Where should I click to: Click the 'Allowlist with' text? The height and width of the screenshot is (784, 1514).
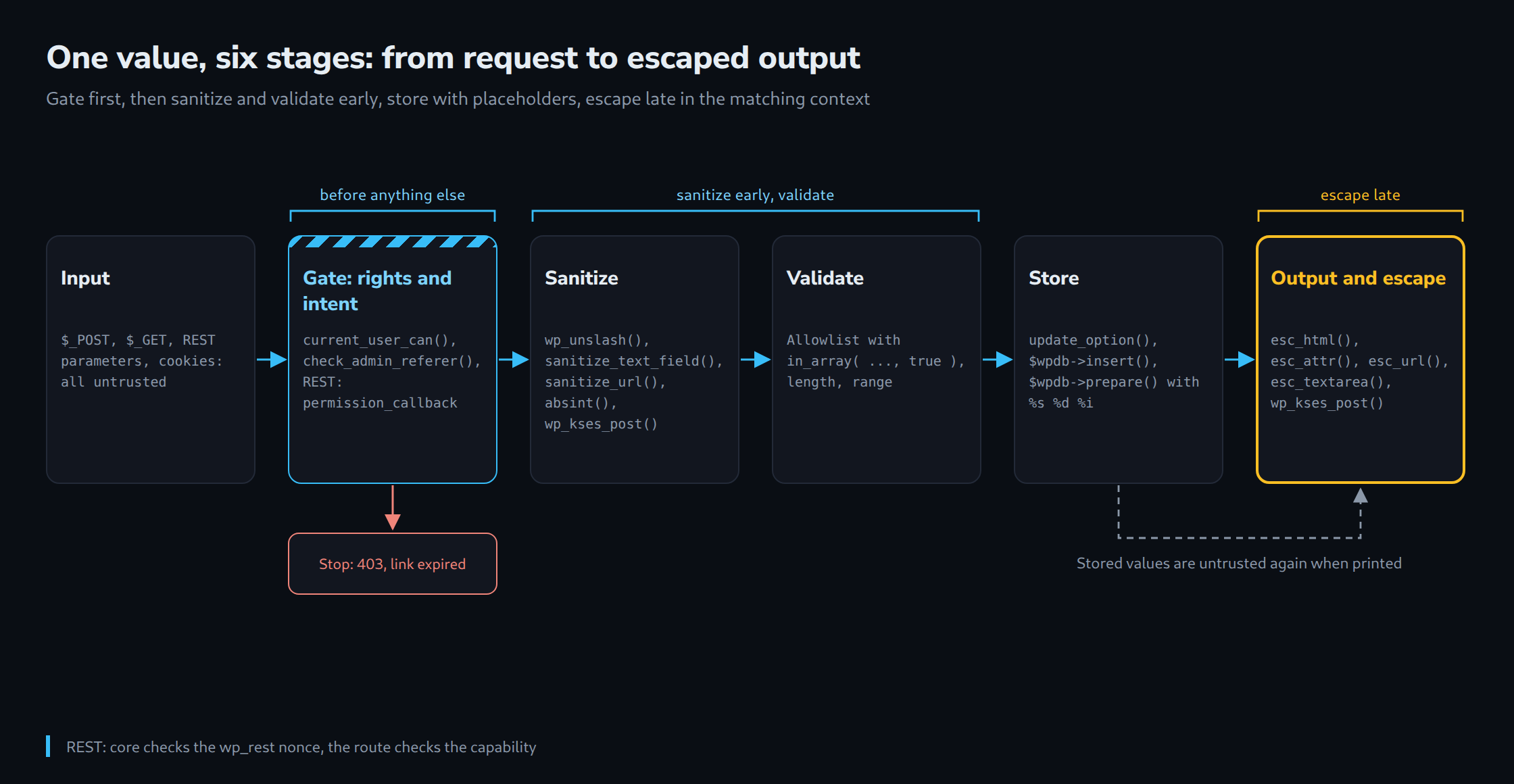(x=844, y=340)
